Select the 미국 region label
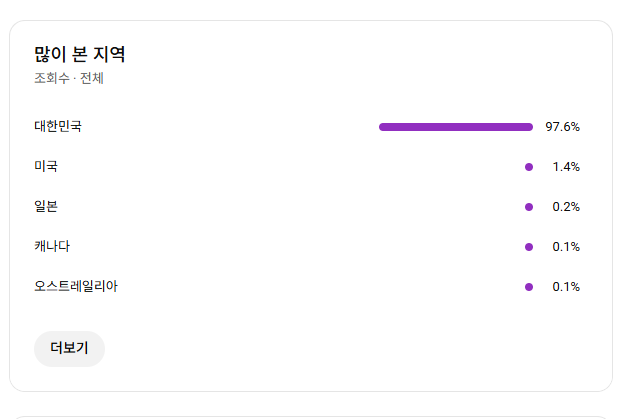Screen dimensions: 626x419 pyautogui.click(x=46, y=167)
